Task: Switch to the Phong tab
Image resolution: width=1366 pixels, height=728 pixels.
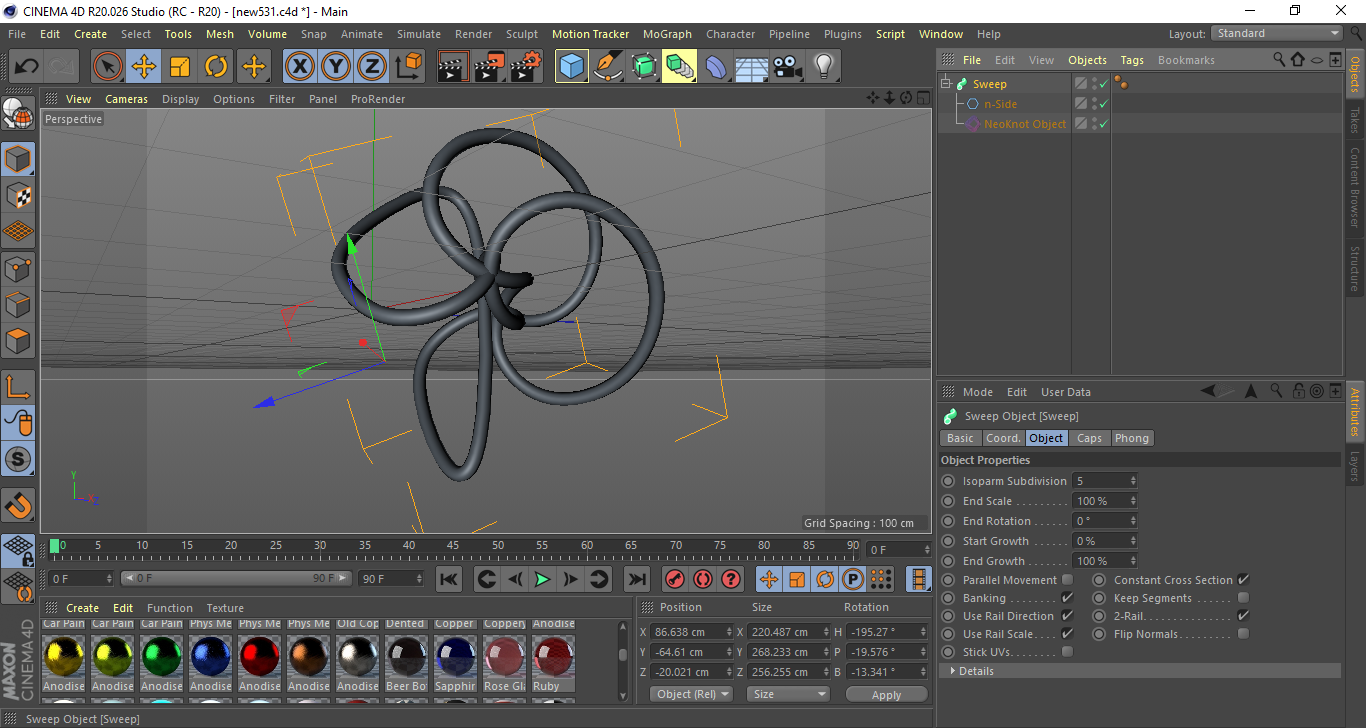Action: pos(1131,438)
